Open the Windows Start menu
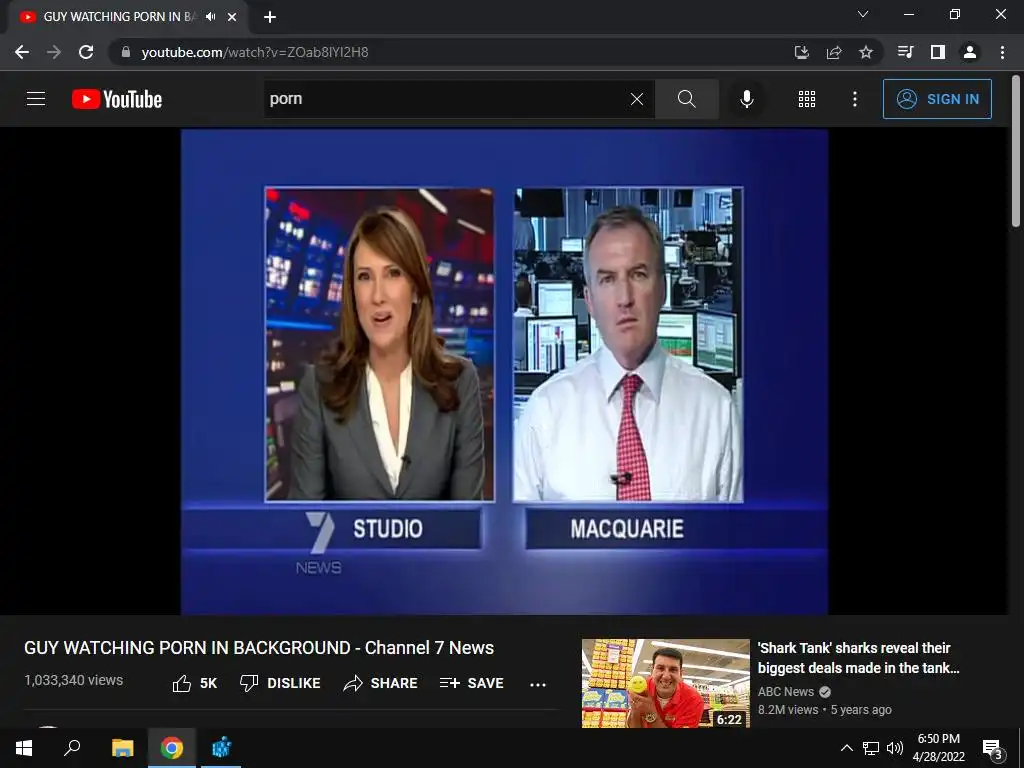Image resolution: width=1024 pixels, height=768 pixels. (24, 748)
